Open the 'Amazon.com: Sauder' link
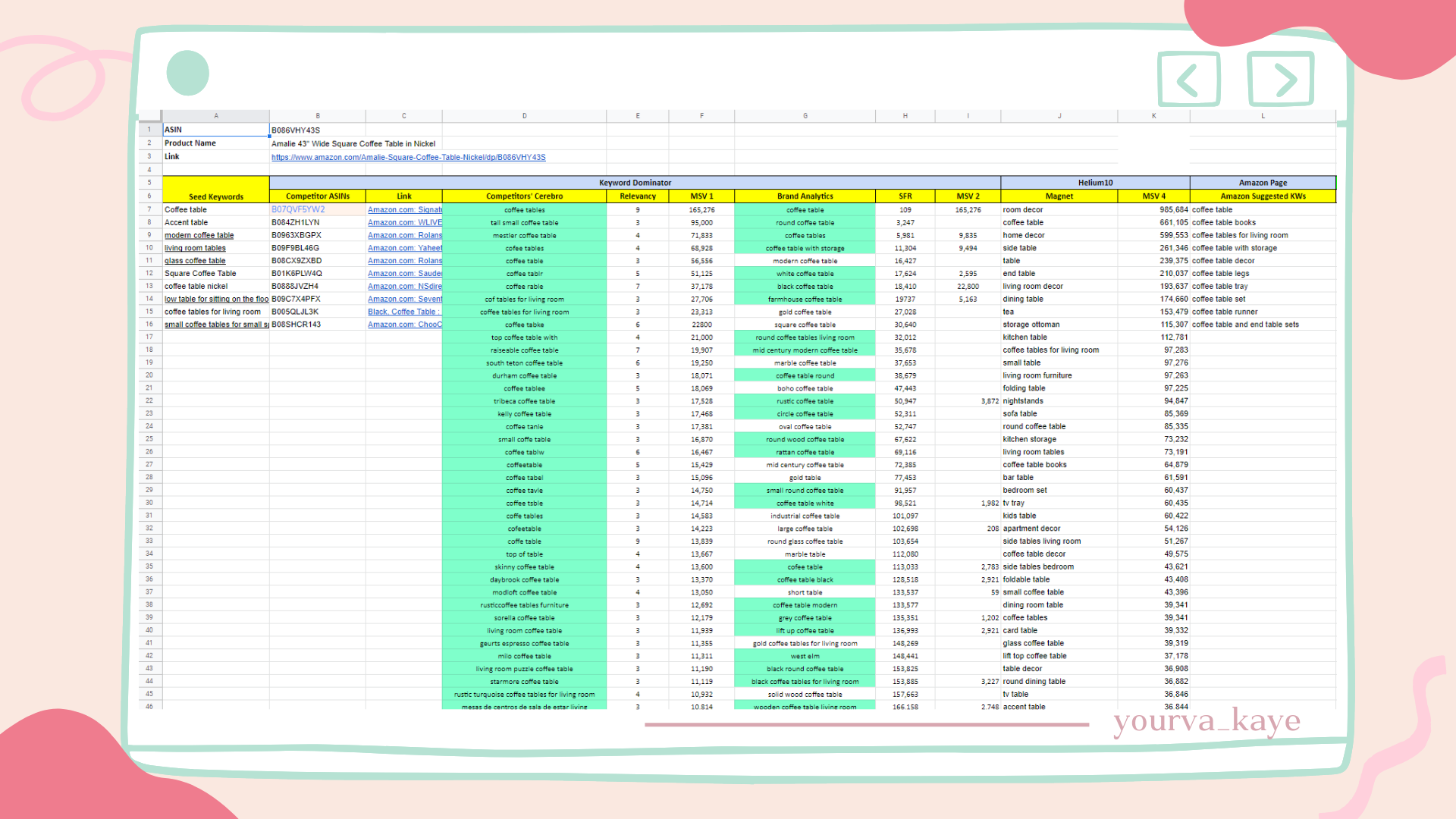Screen dimensions: 1456x819 404,274
